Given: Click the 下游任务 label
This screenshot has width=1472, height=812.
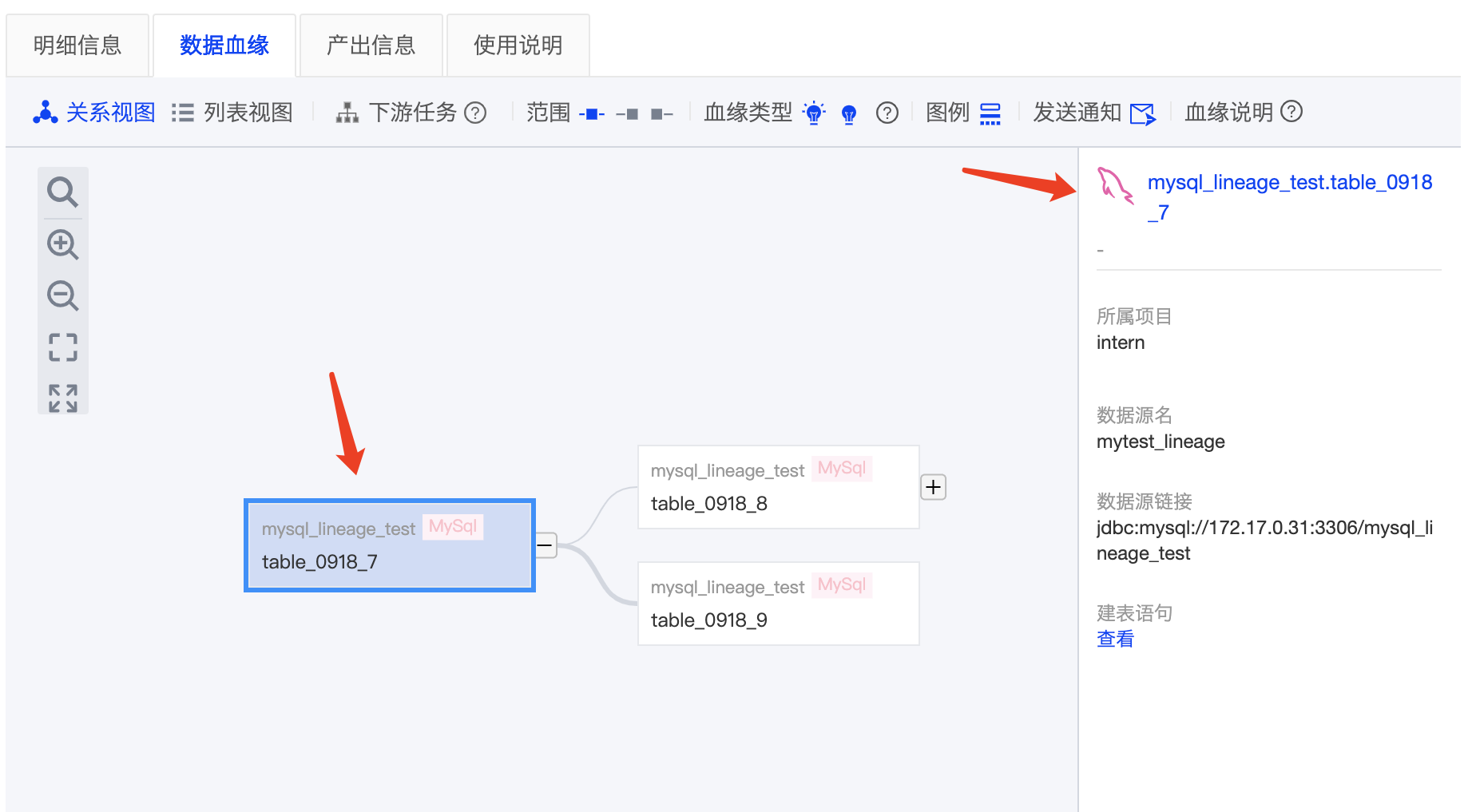Looking at the screenshot, I should (x=413, y=113).
